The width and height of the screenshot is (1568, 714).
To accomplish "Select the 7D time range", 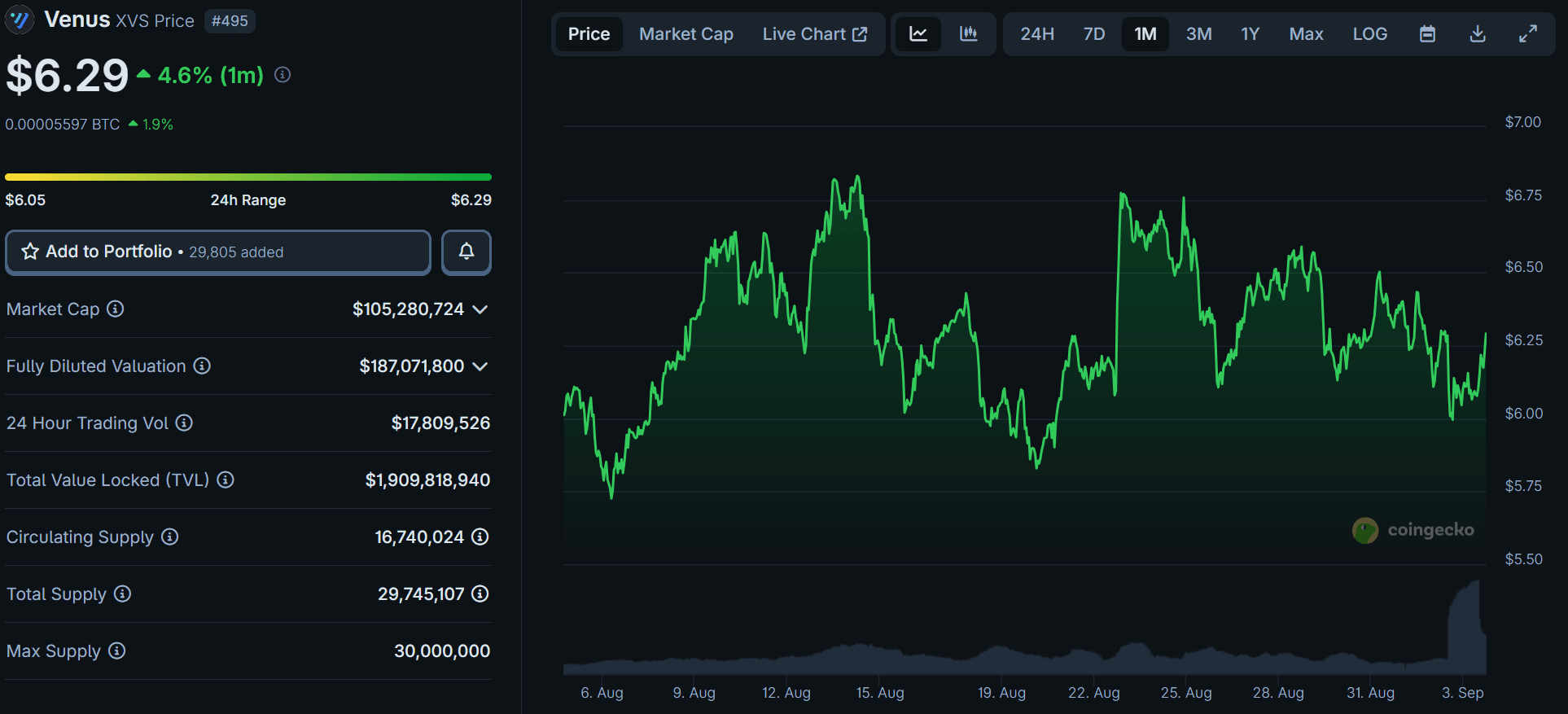I will (x=1094, y=33).
